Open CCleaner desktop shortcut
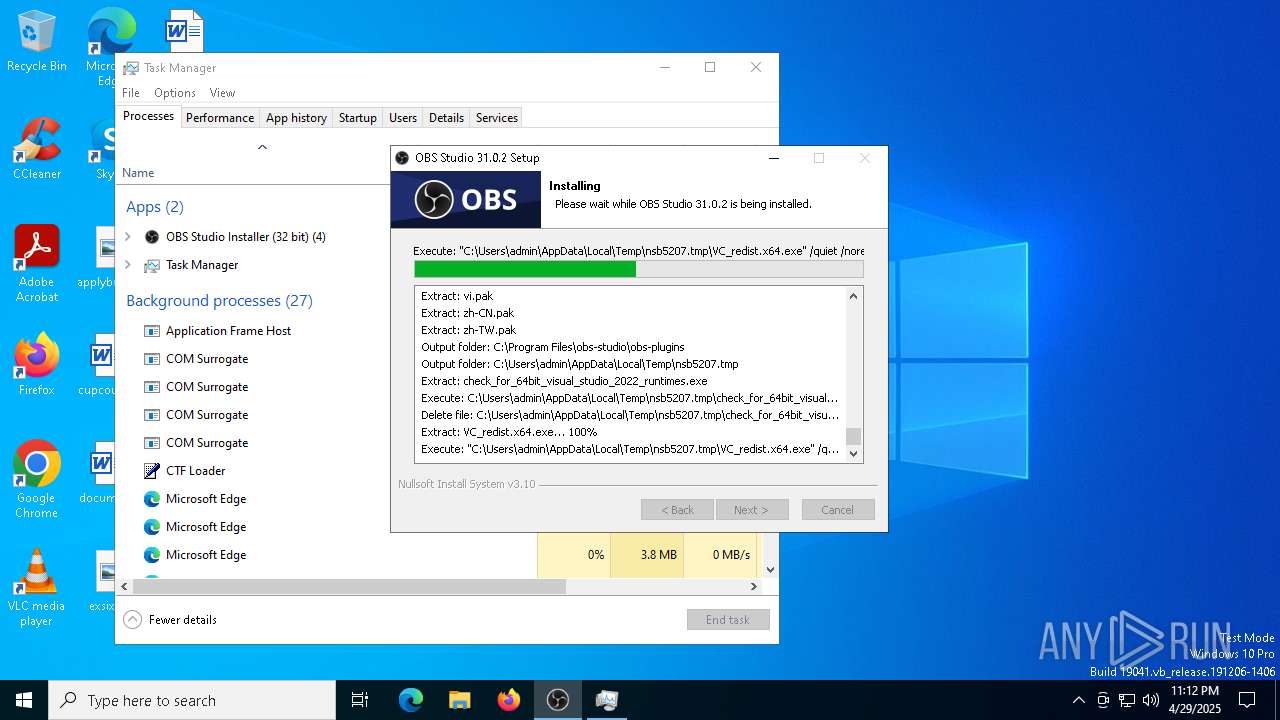 [36, 150]
